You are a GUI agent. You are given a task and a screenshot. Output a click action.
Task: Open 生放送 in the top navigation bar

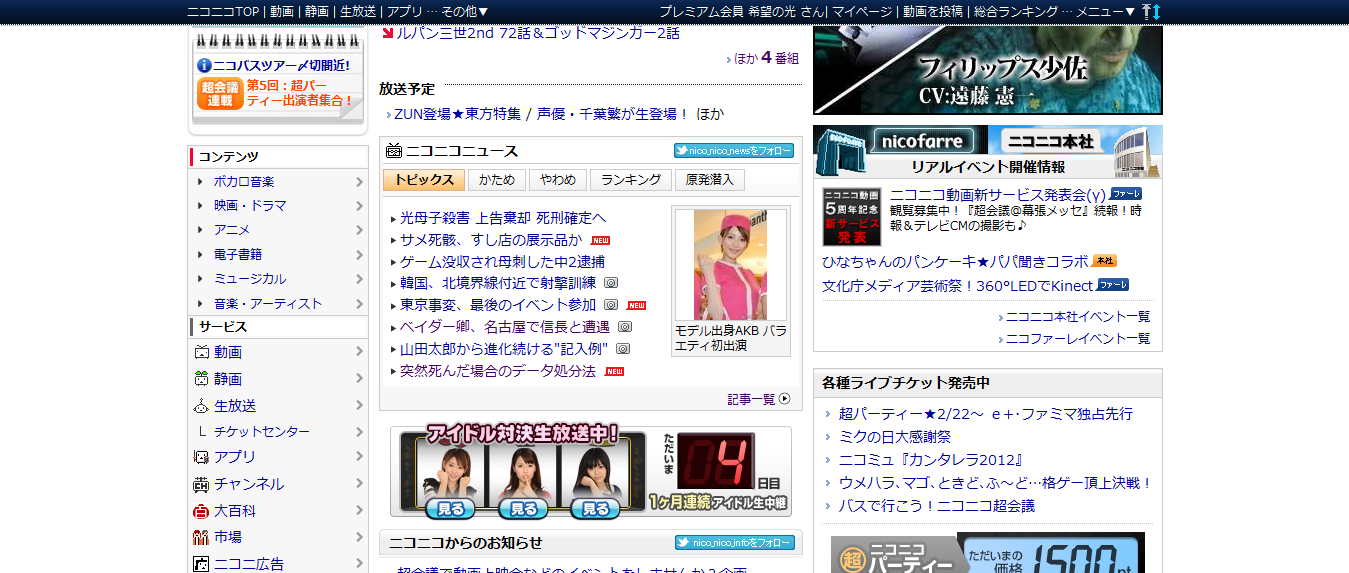pos(358,11)
